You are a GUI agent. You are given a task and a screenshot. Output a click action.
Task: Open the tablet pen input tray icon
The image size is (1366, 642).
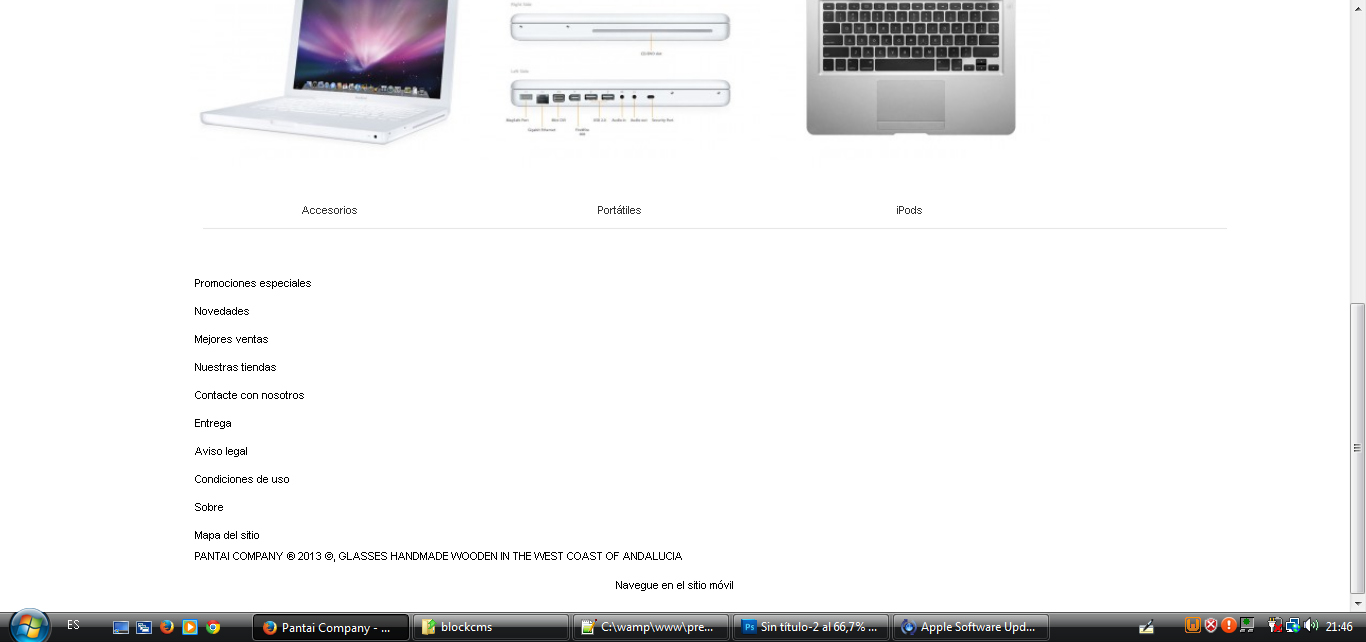1146,627
